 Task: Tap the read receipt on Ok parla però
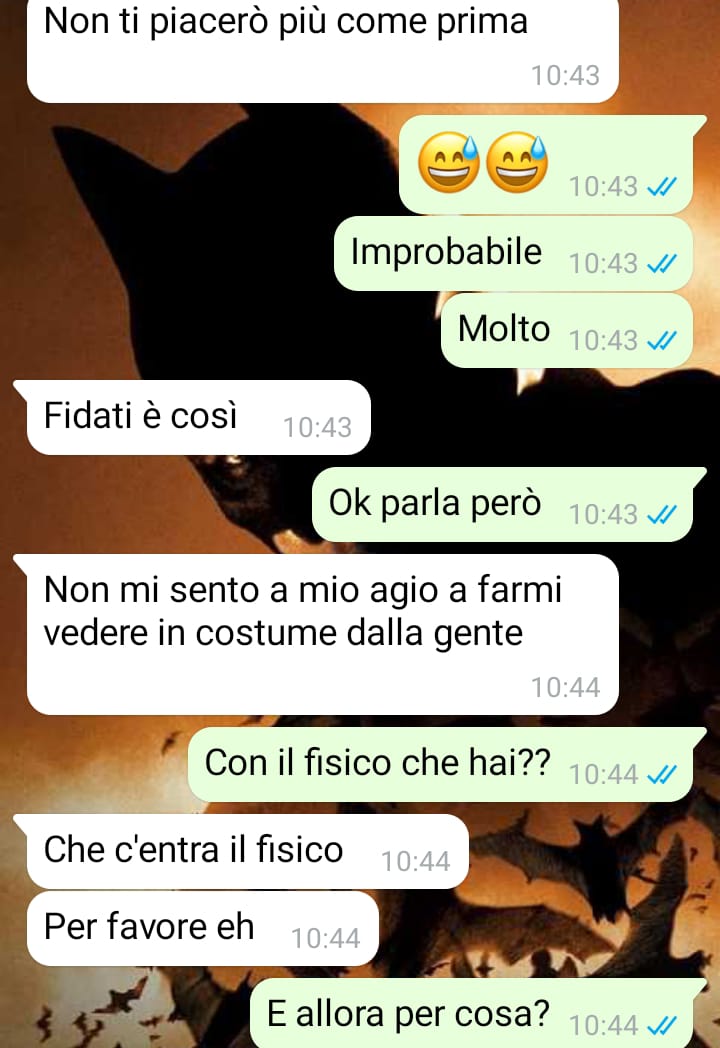[663, 515]
